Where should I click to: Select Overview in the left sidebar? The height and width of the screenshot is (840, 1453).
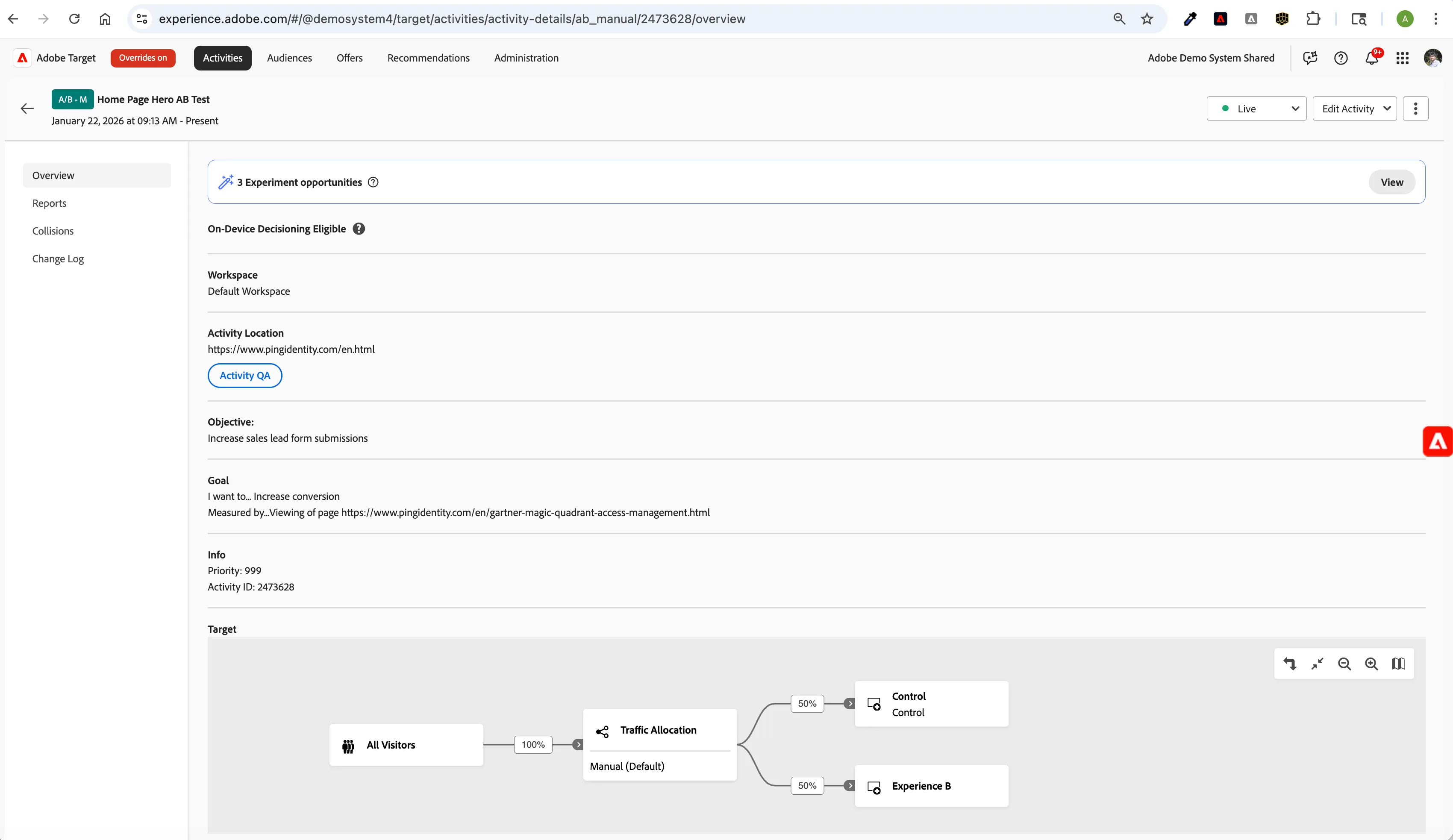coord(97,176)
